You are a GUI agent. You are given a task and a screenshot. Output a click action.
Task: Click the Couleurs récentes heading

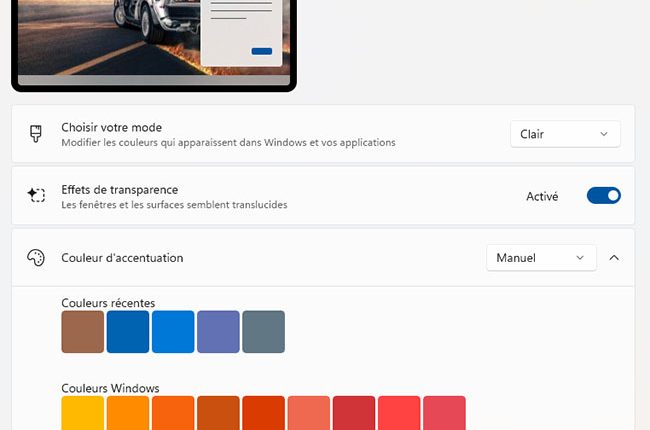pyautogui.click(x=108, y=303)
